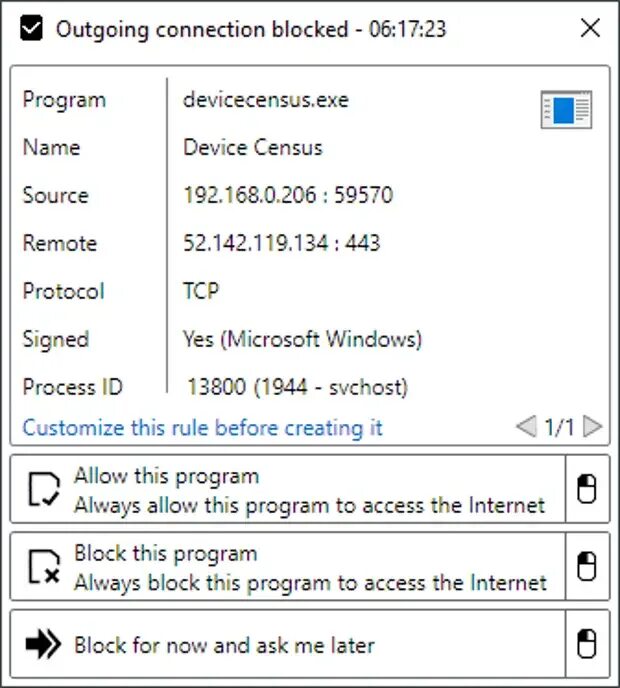Click the remote address 52.142.119.134 : 443
620x688 pixels.
point(281,243)
